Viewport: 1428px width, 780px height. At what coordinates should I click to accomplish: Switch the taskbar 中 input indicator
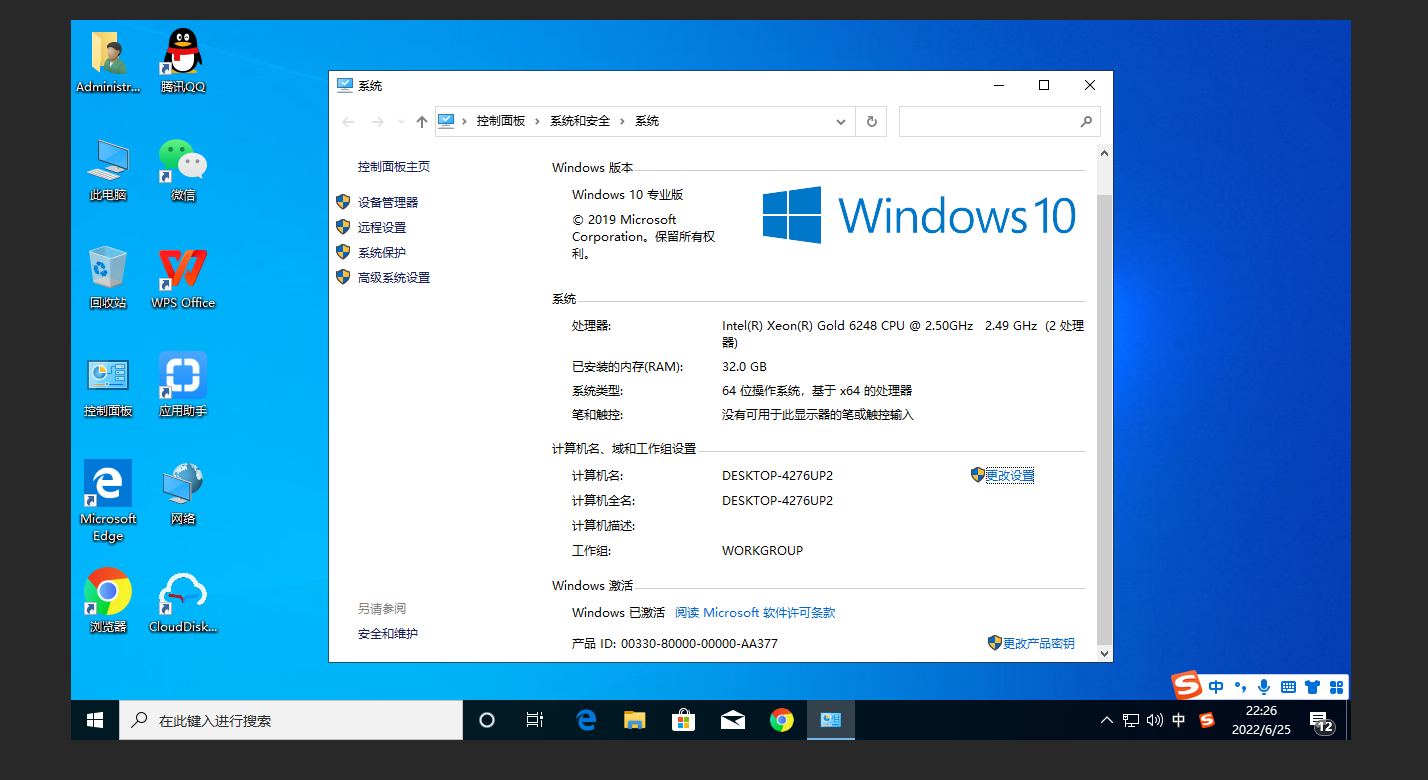[1179, 720]
